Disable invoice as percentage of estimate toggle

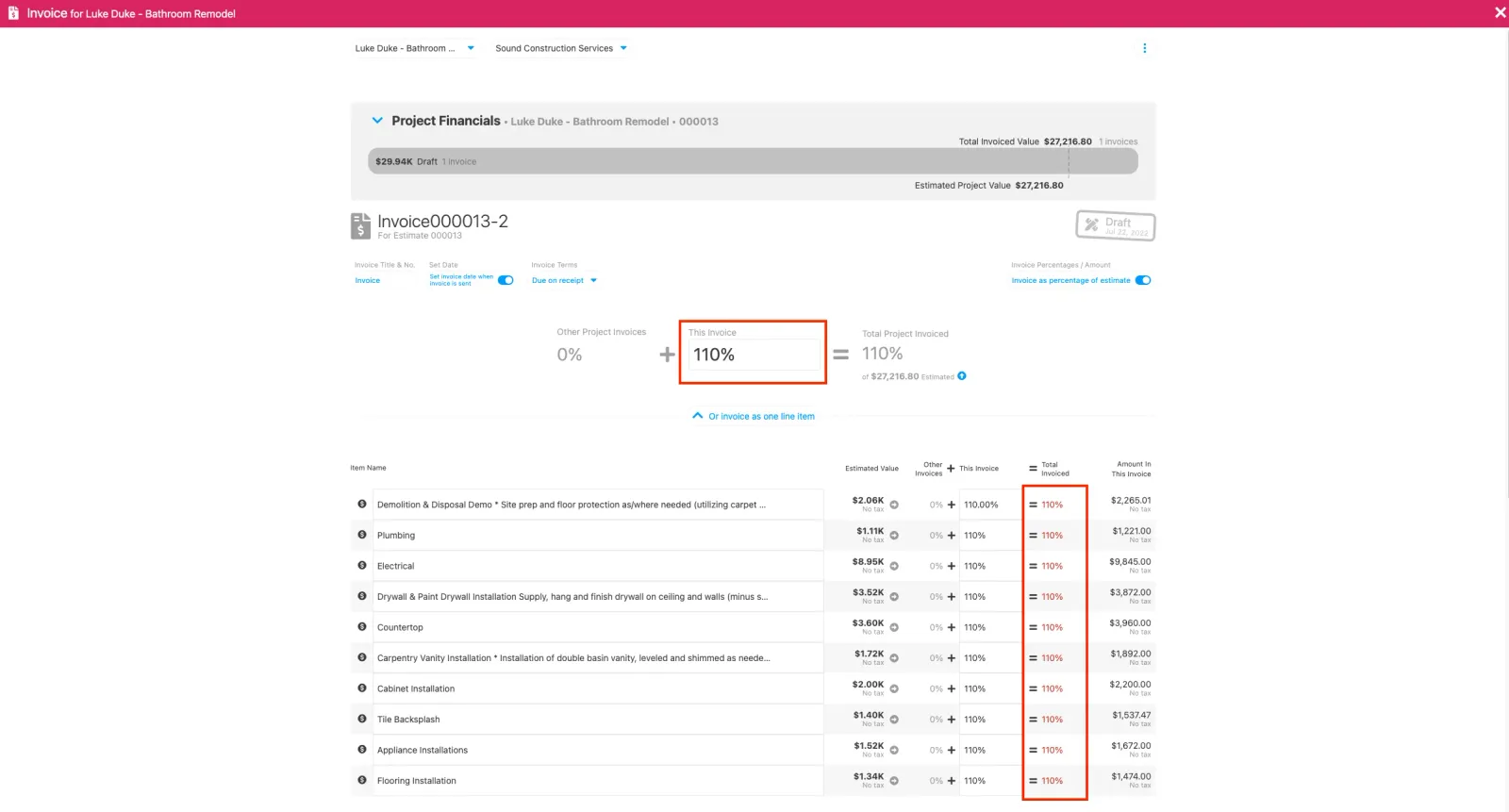[x=1143, y=280]
